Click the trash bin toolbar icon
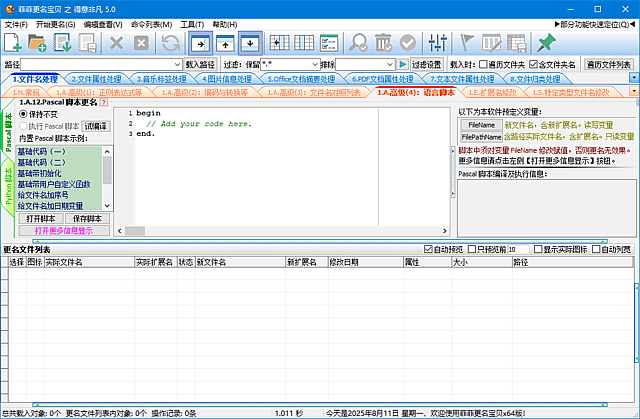The width and height of the screenshot is (640, 419). tap(381, 42)
